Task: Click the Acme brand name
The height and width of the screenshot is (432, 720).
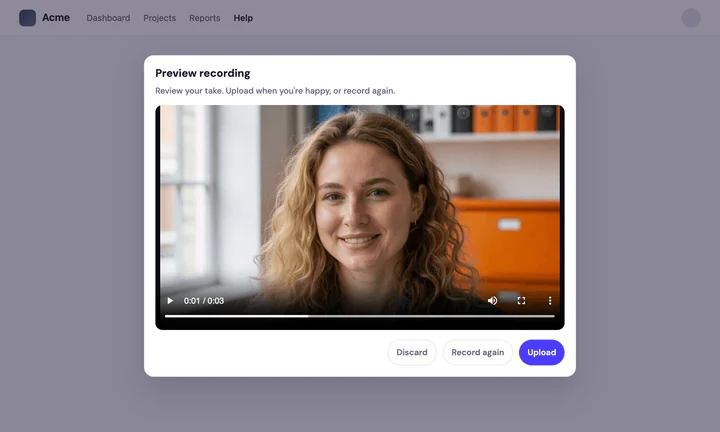Action: [56, 17]
